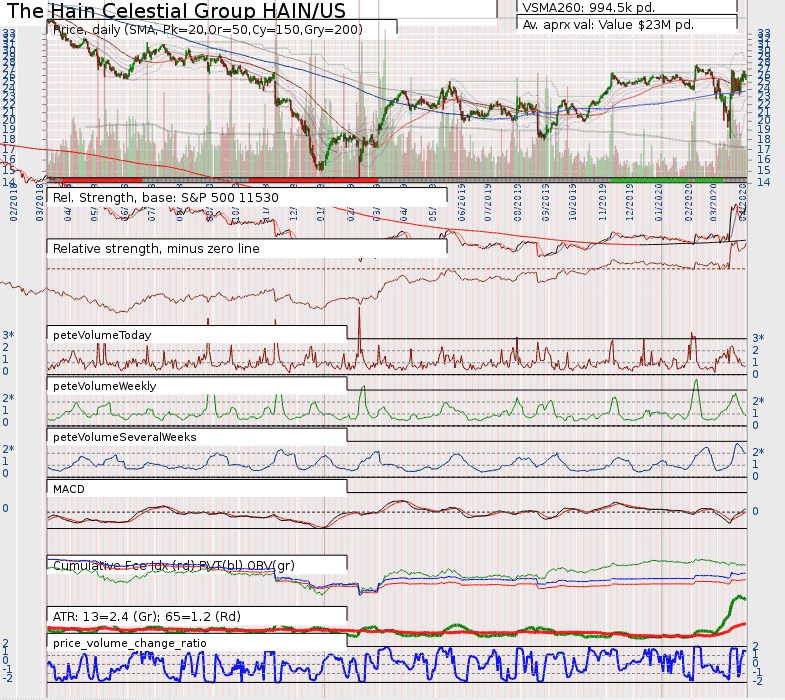Select the 'price_volume_change_ratio' panel label

(129, 643)
